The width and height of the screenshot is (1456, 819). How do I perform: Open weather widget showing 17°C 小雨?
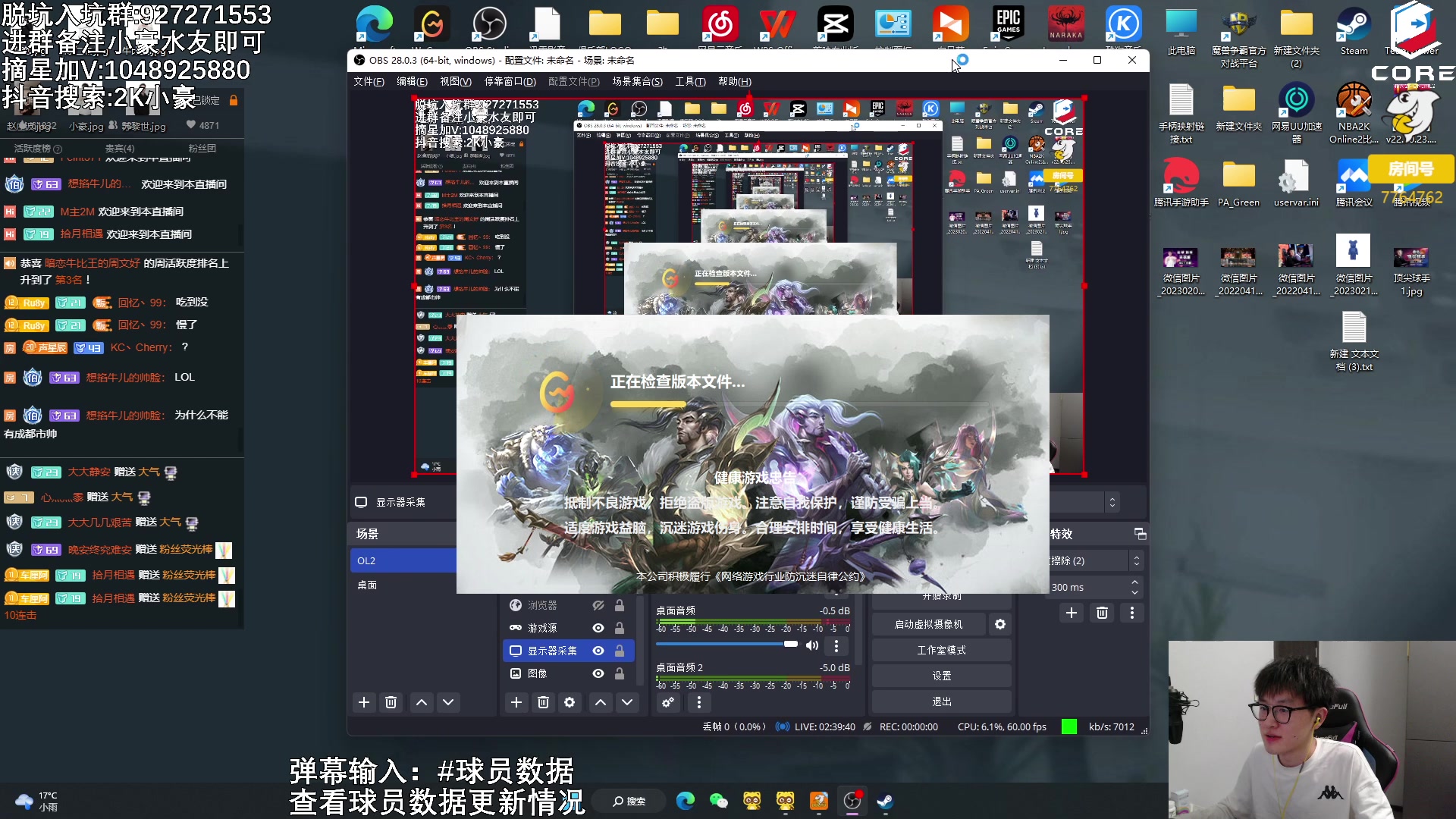click(36, 802)
